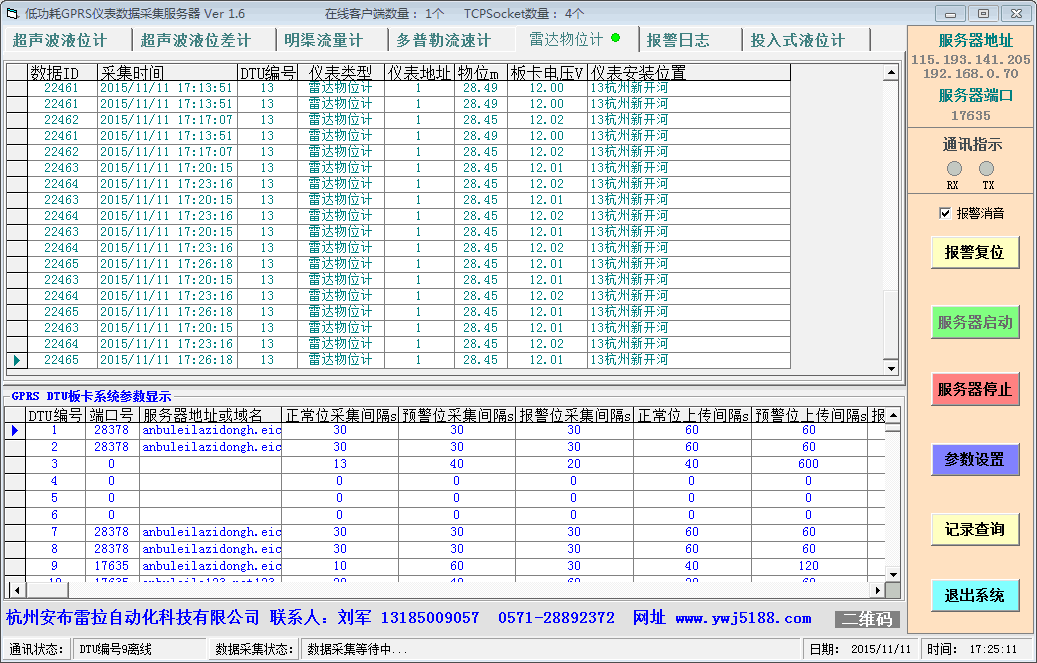The height and width of the screenshot is (663, 1037).
Task: Switch to 多普勒流速计 tab
Action: tap(444, 40)
